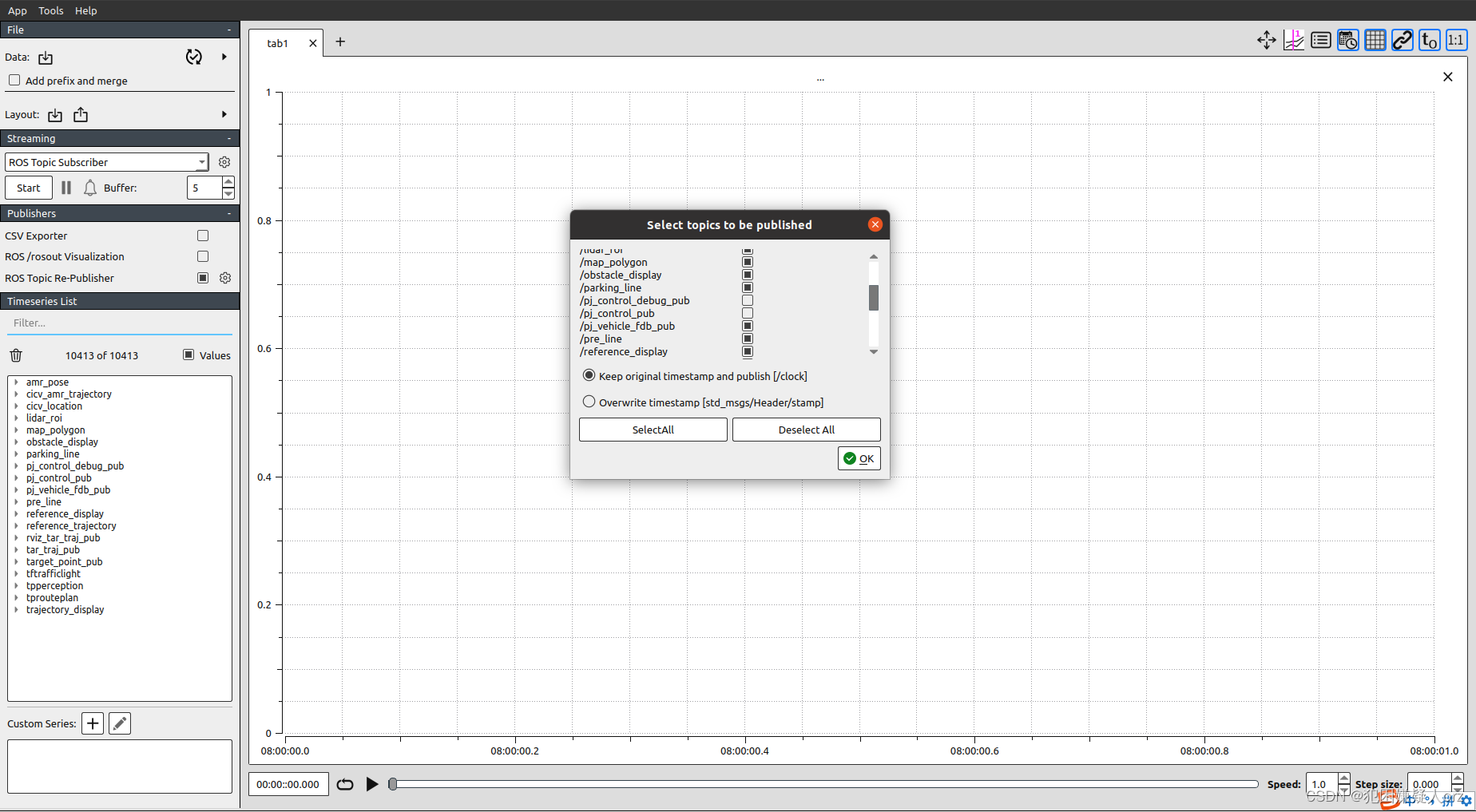Enable the link time across tabs icon
Screen dimensions: 1476x812
[1402, 39]
